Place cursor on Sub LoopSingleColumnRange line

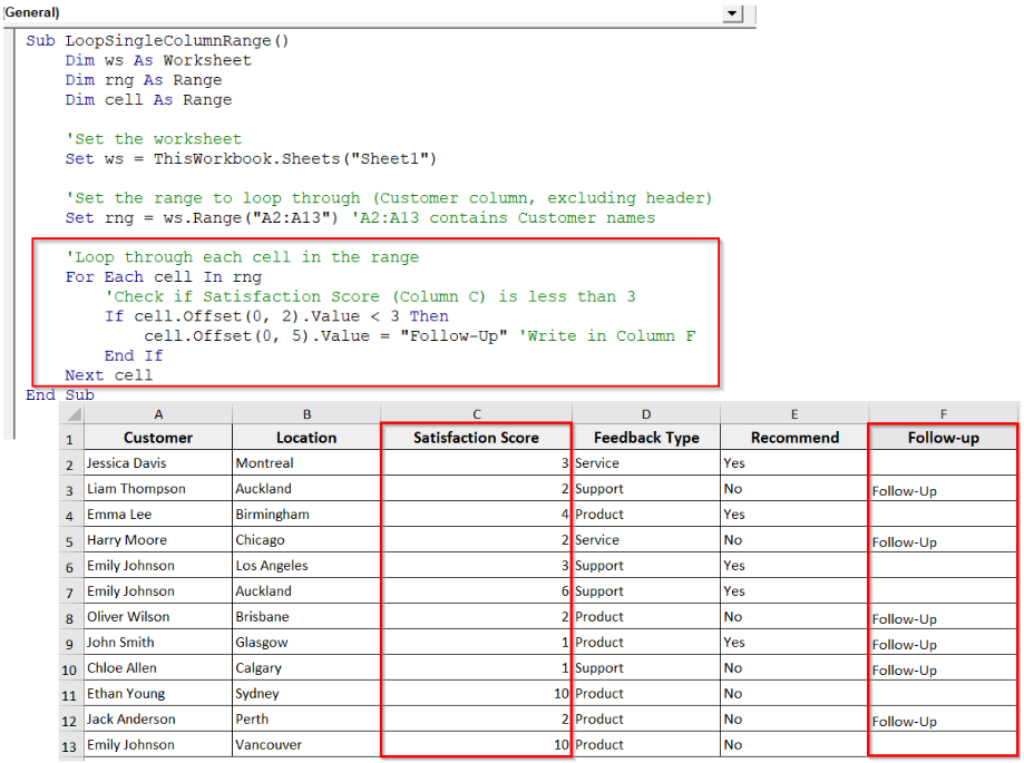pyautogui.click(x=157, y=41)
